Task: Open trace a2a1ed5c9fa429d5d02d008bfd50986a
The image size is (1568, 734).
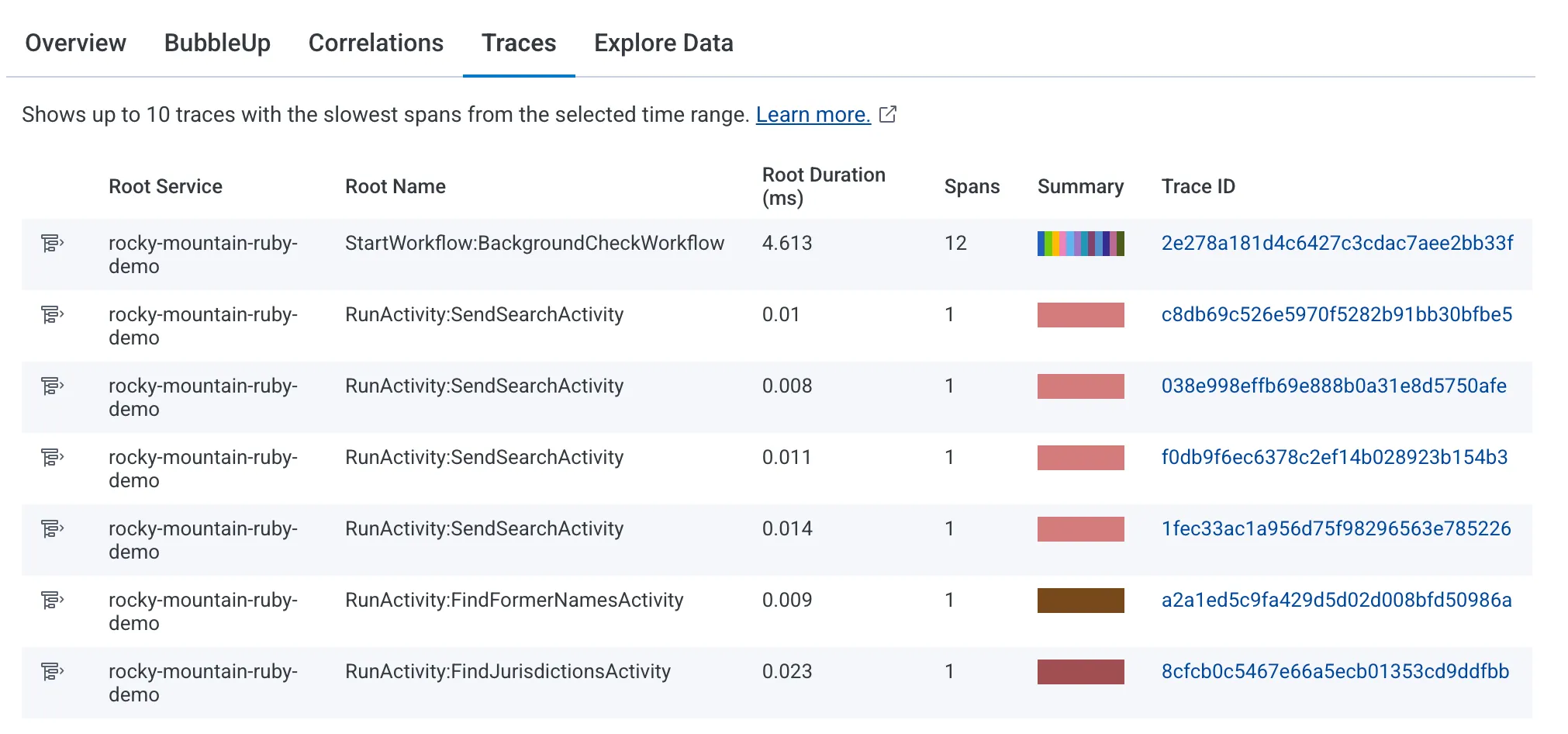Action: (1336, 600)
